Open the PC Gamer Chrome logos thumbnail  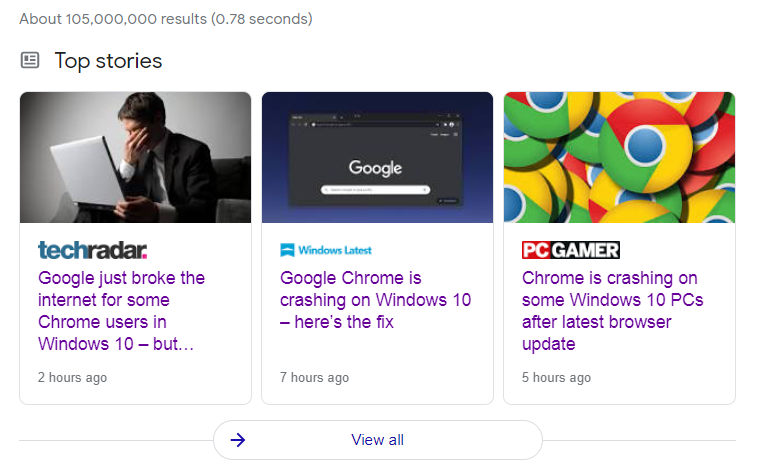point(619,157)
